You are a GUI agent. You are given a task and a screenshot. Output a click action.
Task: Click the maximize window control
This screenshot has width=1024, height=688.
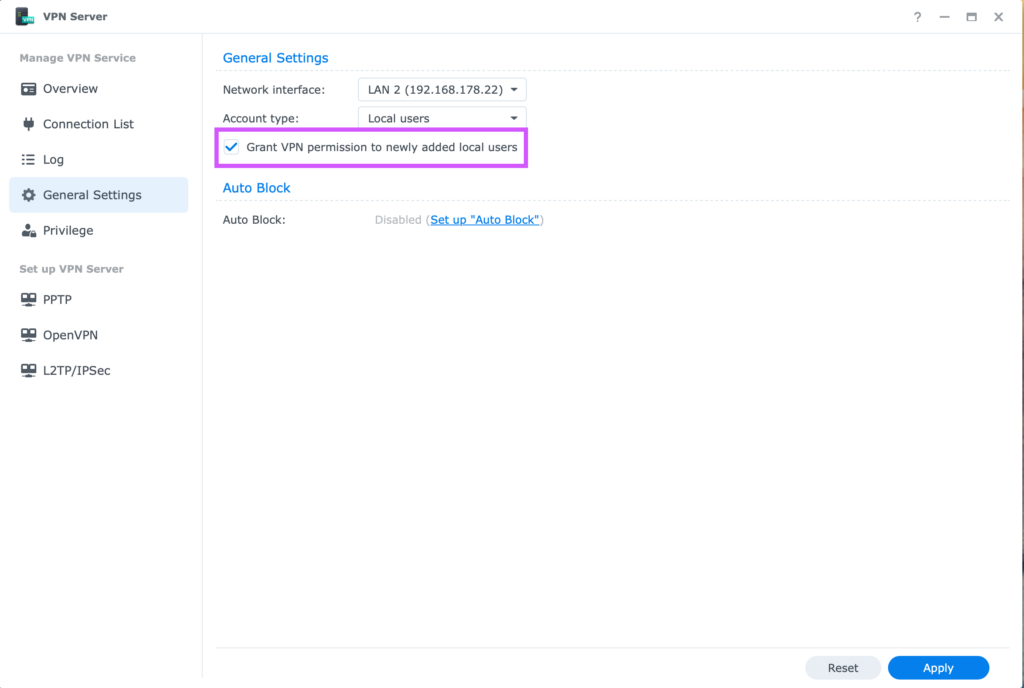pyautogui.click(x=971, y=17)
